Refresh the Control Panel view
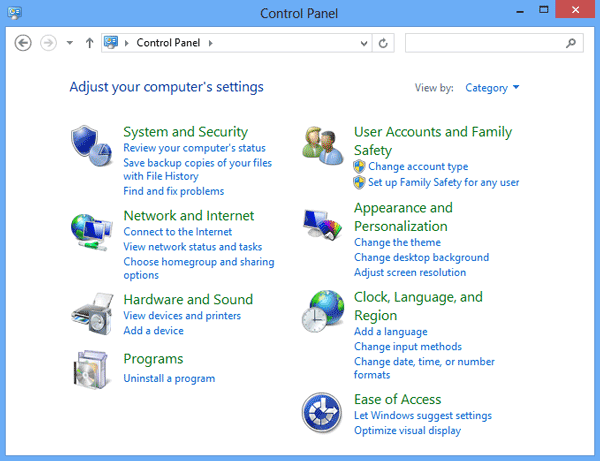The image size is (600, 461). 383,43
